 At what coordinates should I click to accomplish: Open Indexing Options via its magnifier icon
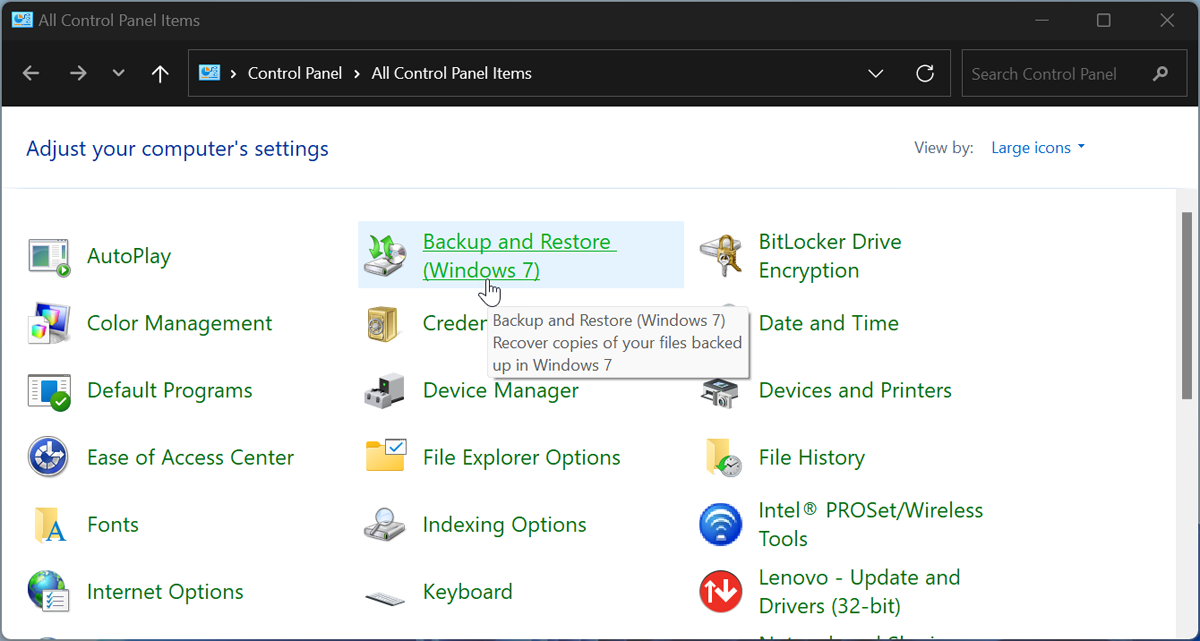click(385, 524)
